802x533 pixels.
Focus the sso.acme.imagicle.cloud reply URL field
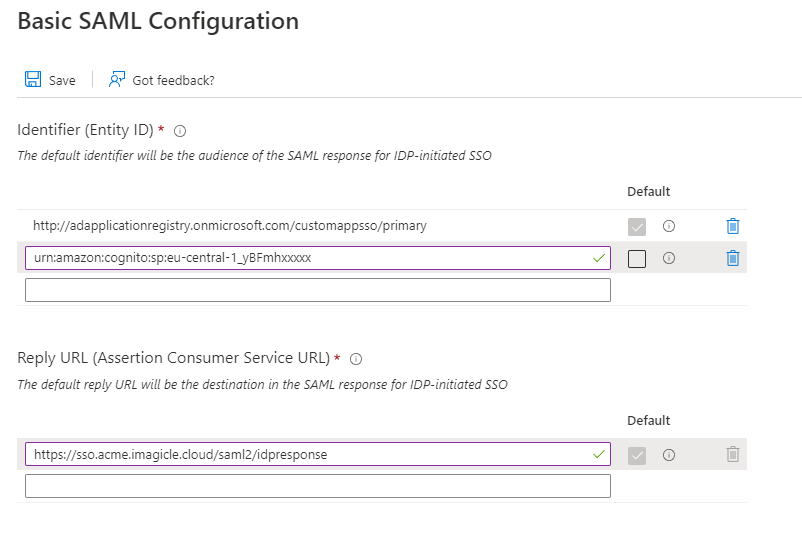(x=300, y=454)
